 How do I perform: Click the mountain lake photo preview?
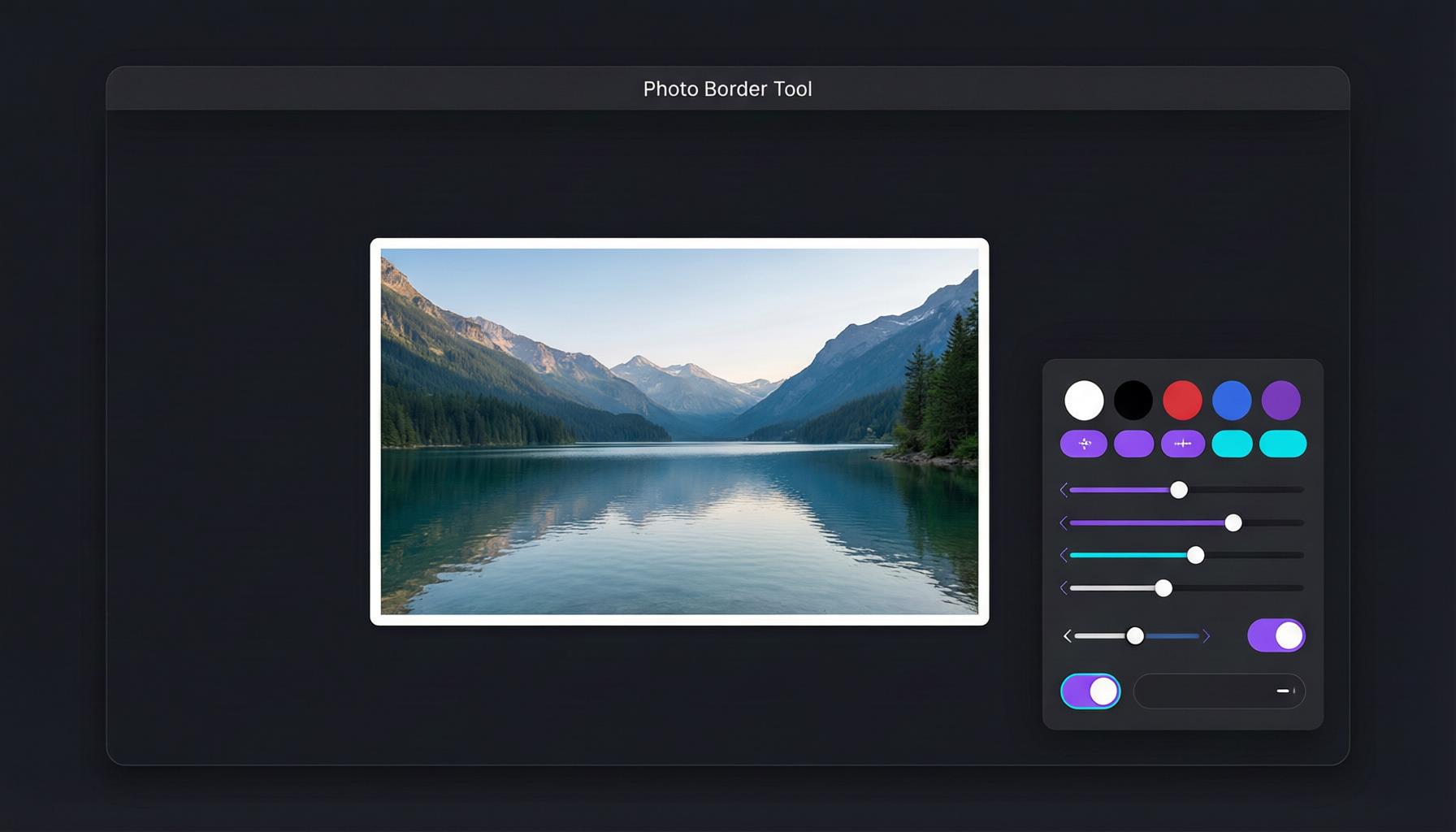pyautogui.click(x=679, y=431)
